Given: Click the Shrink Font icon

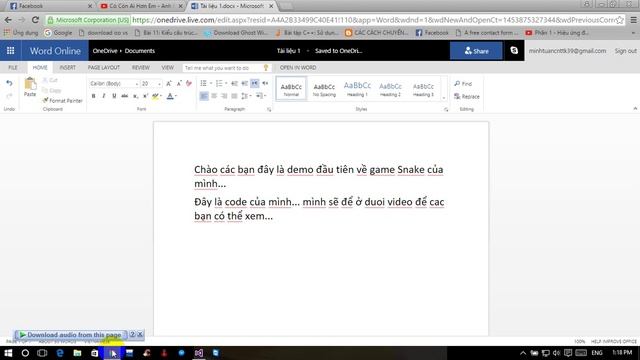Looking at the screenshot, I should coord(179,83).
